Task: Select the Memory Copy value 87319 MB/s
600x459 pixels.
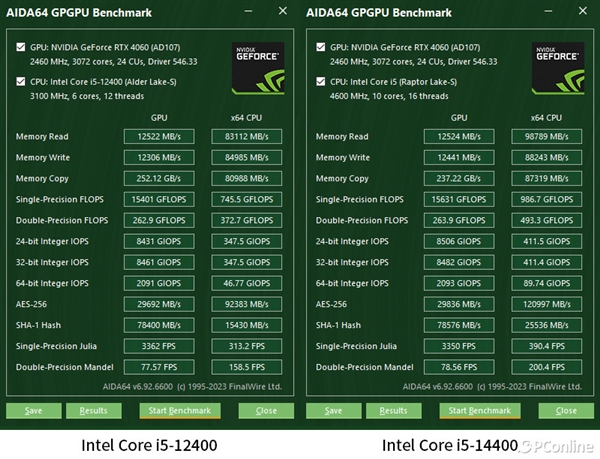Action: 547,179
